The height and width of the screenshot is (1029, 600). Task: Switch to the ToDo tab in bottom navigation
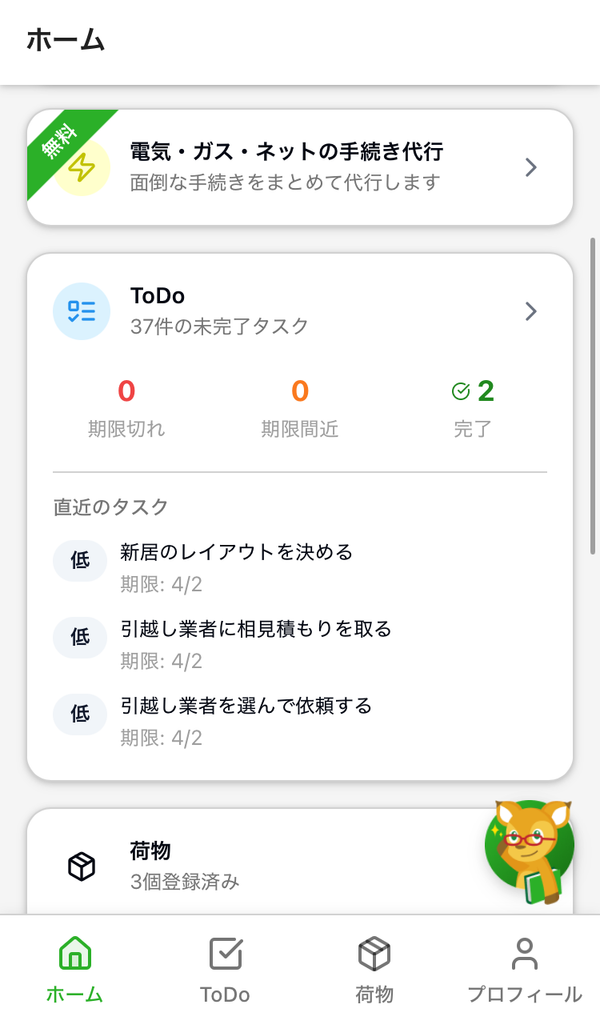click(225, 971)
